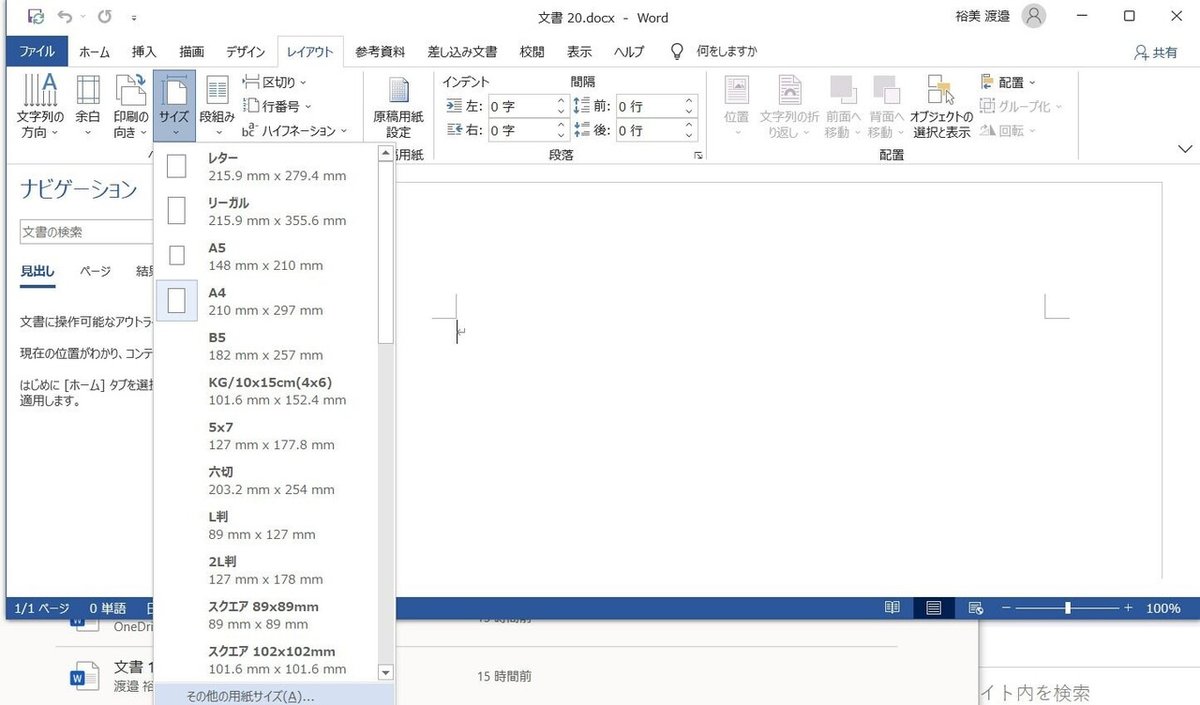The width and height of the screenshot is (1200, 705).
Task: Open the 段落 paragraph dialog launcher
Action: click(698, 155)
